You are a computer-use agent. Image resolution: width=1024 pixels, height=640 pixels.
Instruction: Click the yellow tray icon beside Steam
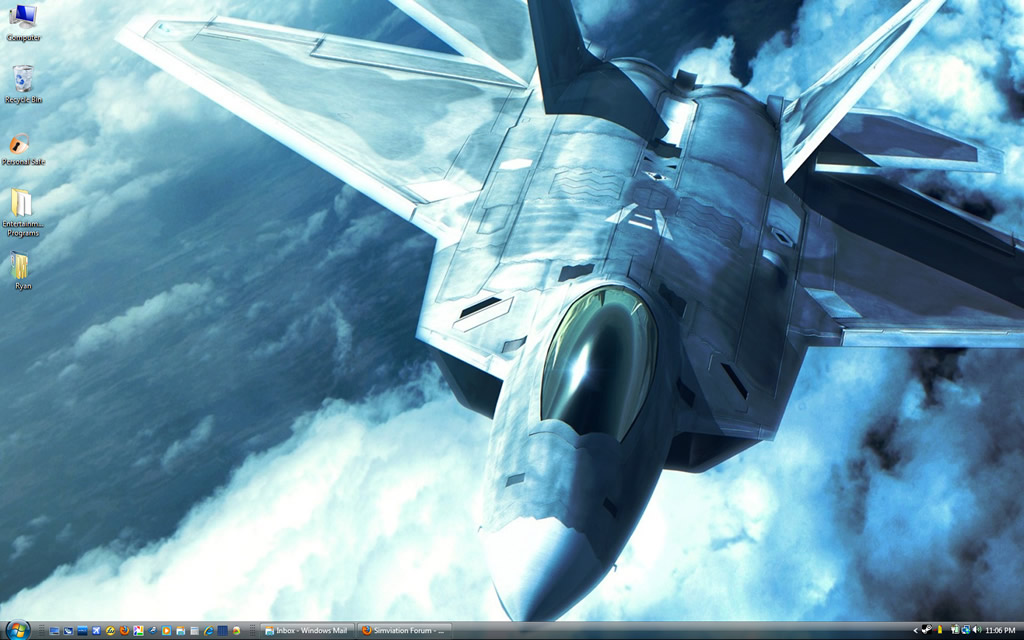(940, 630)
